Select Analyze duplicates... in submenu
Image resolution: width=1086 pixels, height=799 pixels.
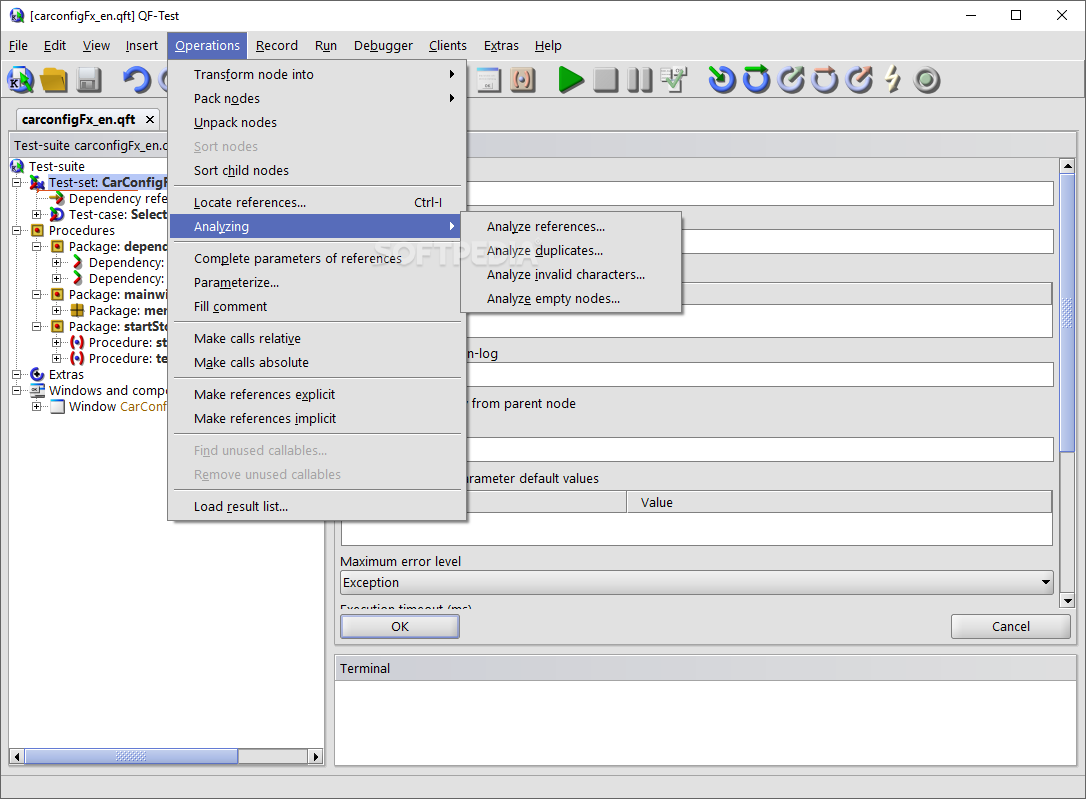tap(571, 251)
